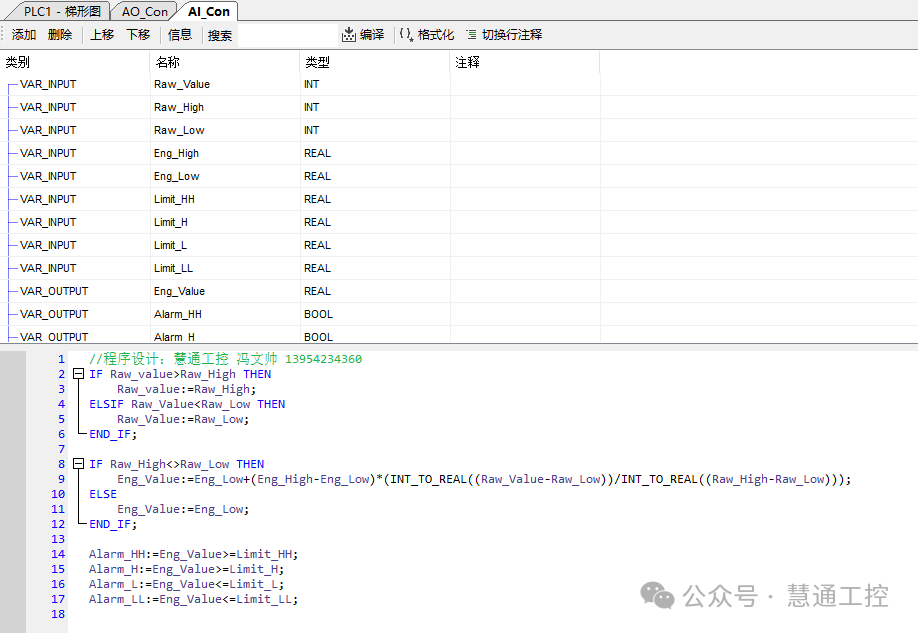Screen dimensions: 918x633
Task: Collapse the IF block at line 2
Action: click(78, 374)
